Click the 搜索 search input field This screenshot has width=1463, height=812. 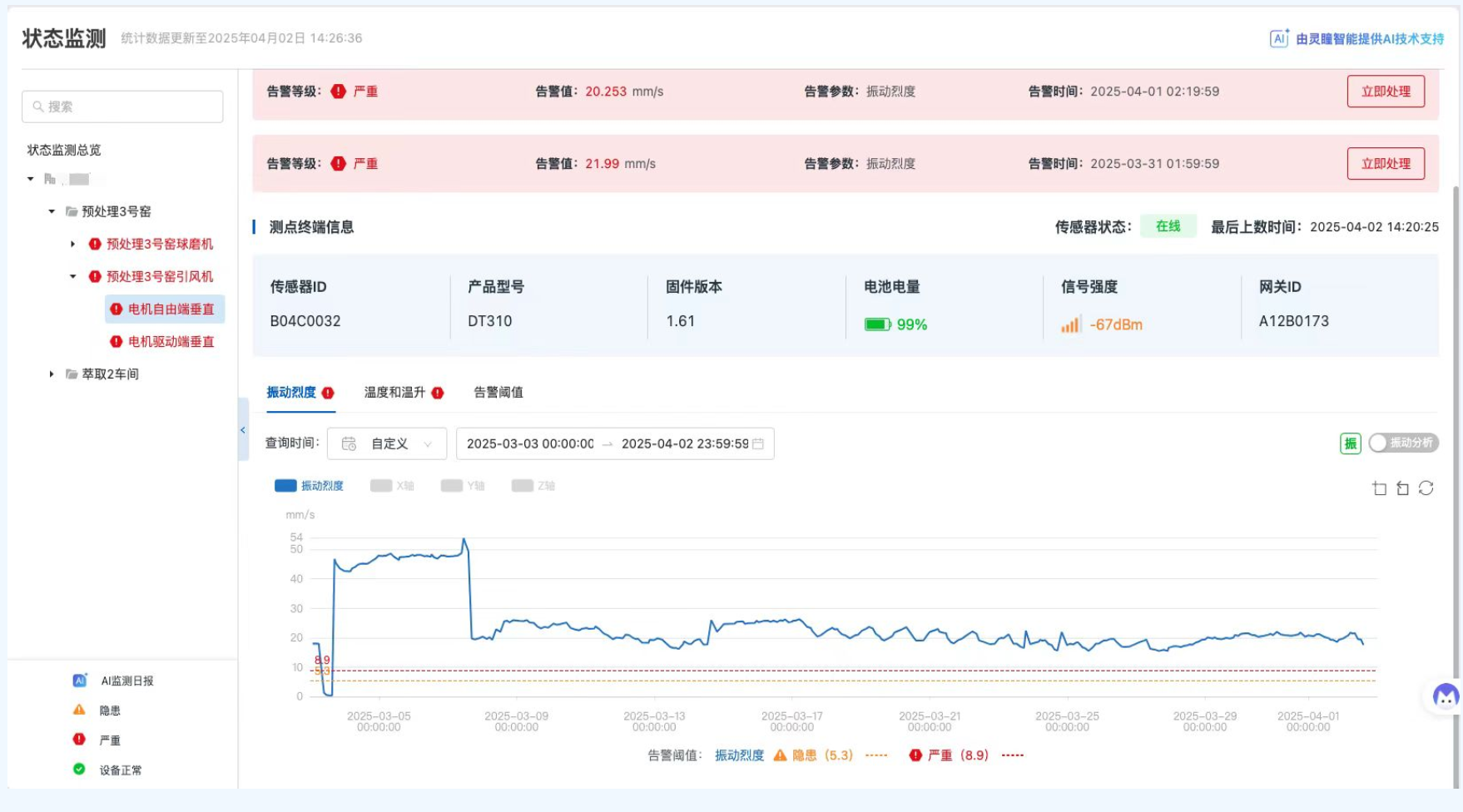pyautogui.click(x=122, y=106)
